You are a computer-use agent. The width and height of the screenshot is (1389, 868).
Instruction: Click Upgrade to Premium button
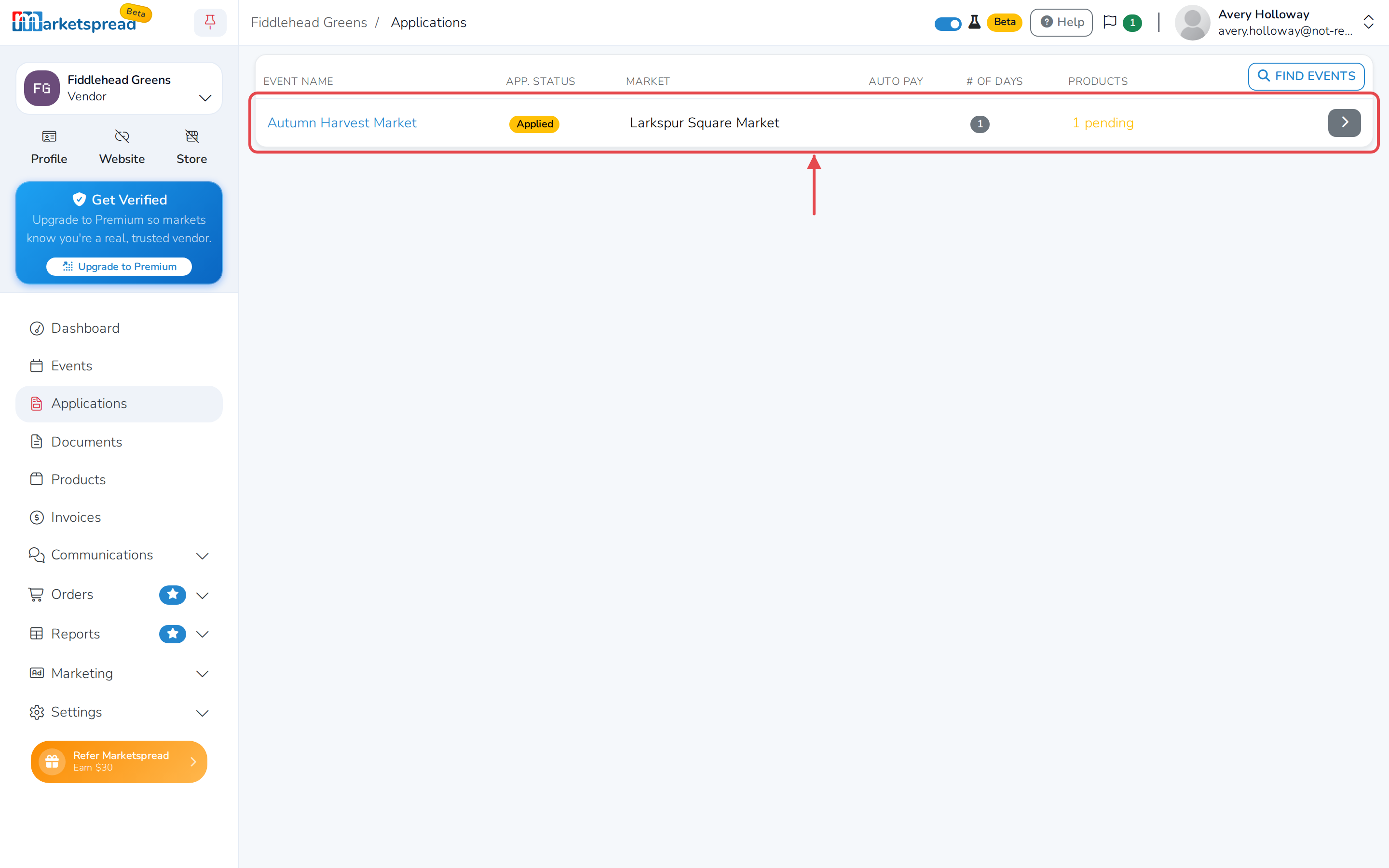(x=119, y=266)
